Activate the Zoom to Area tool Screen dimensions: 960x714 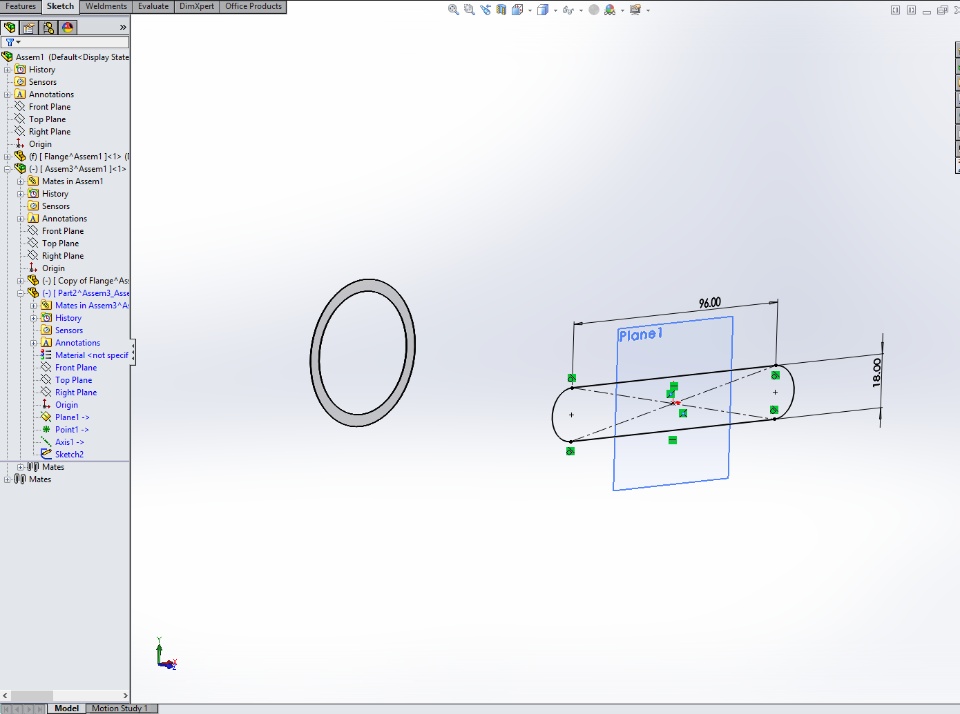tap(470, 10)
